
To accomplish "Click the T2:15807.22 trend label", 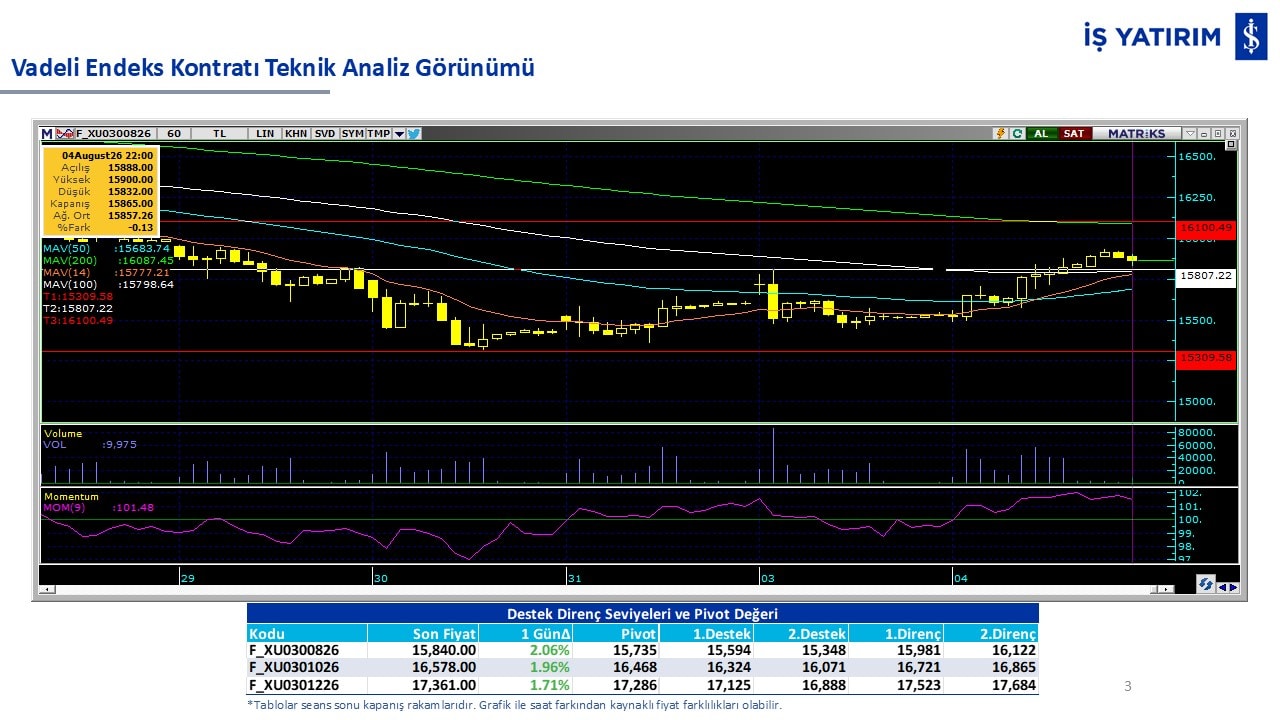I will pyautogui.click(x=78, y=308).
